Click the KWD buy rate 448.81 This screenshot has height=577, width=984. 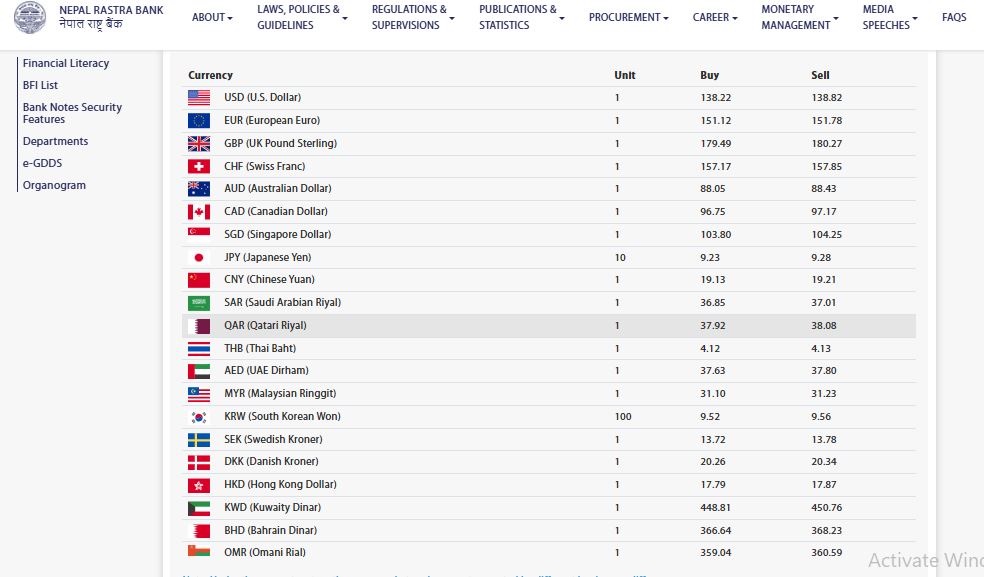pyautogui.click(x=715, y=507)
